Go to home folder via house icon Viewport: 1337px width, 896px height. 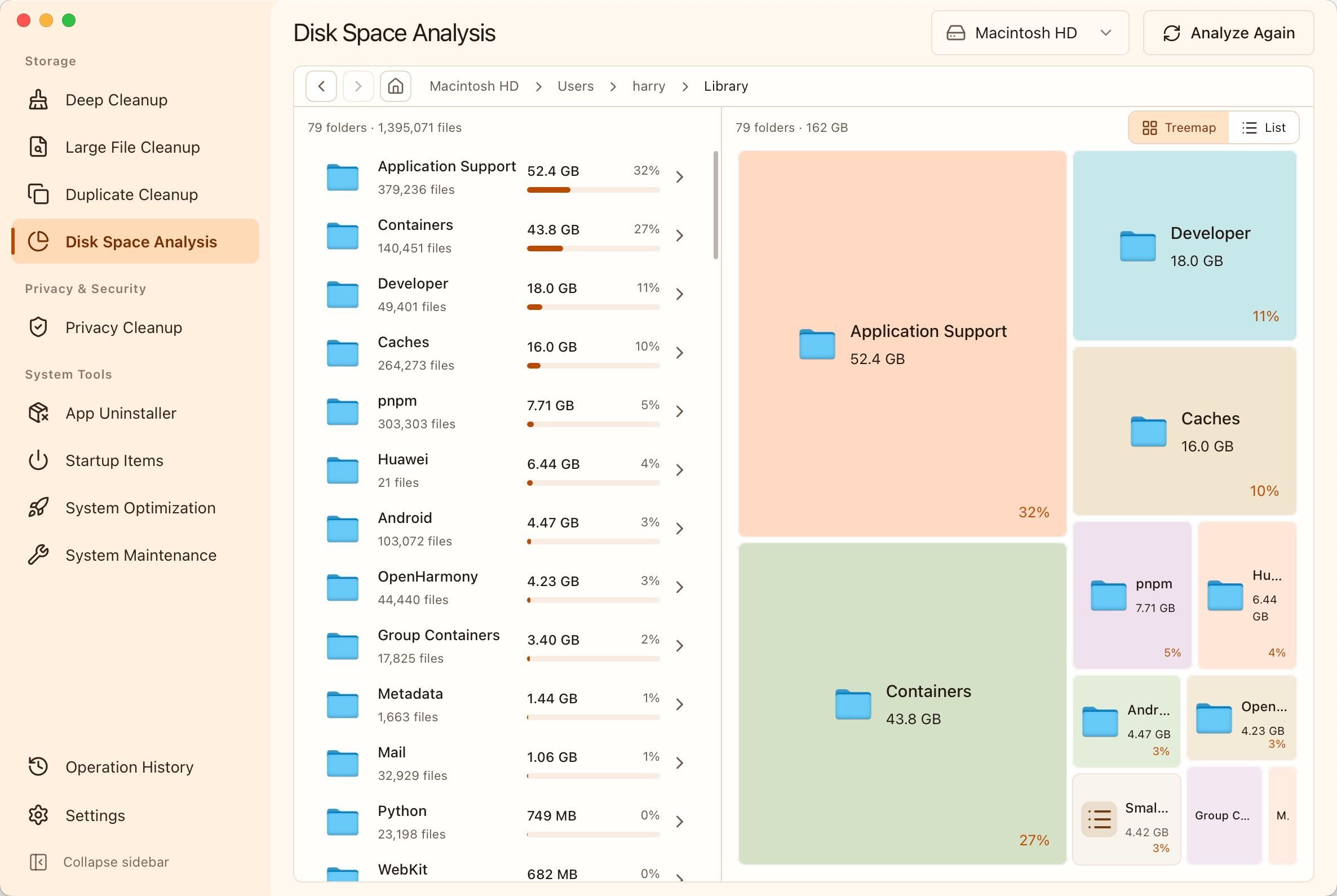coord(396,86)
